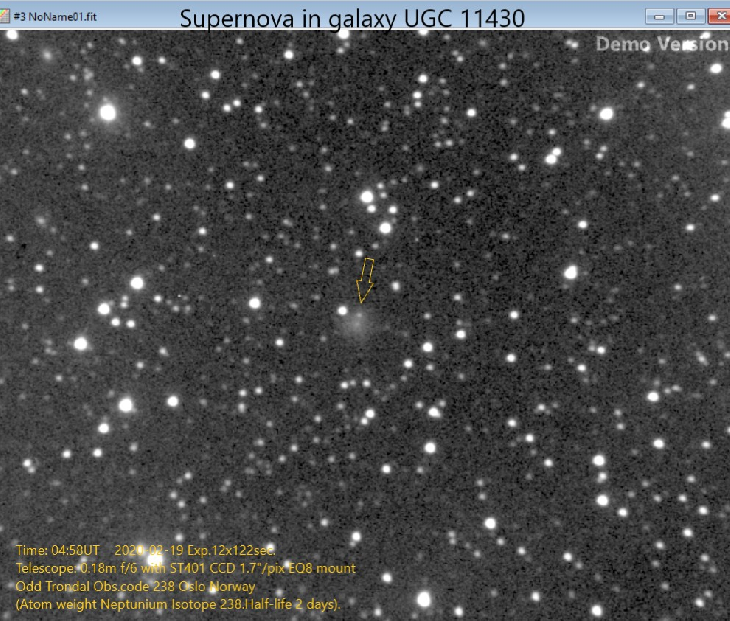Click the 'Time: 04:58UT' annotation line
730x621 pixels.
point(58,550)
